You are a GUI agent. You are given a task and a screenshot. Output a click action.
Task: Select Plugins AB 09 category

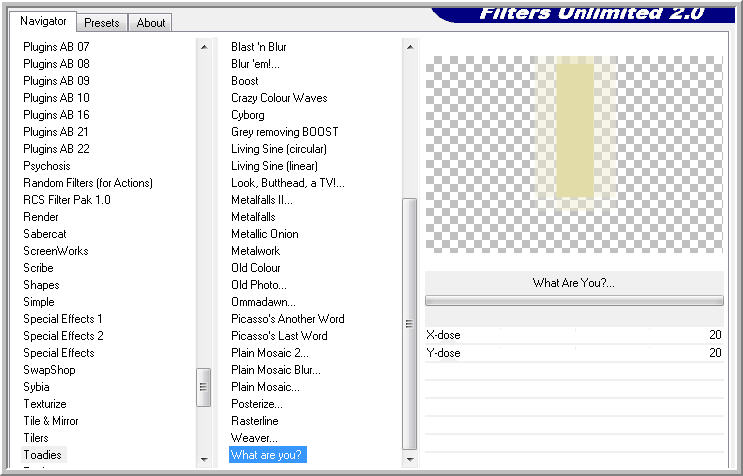point(56,81)
